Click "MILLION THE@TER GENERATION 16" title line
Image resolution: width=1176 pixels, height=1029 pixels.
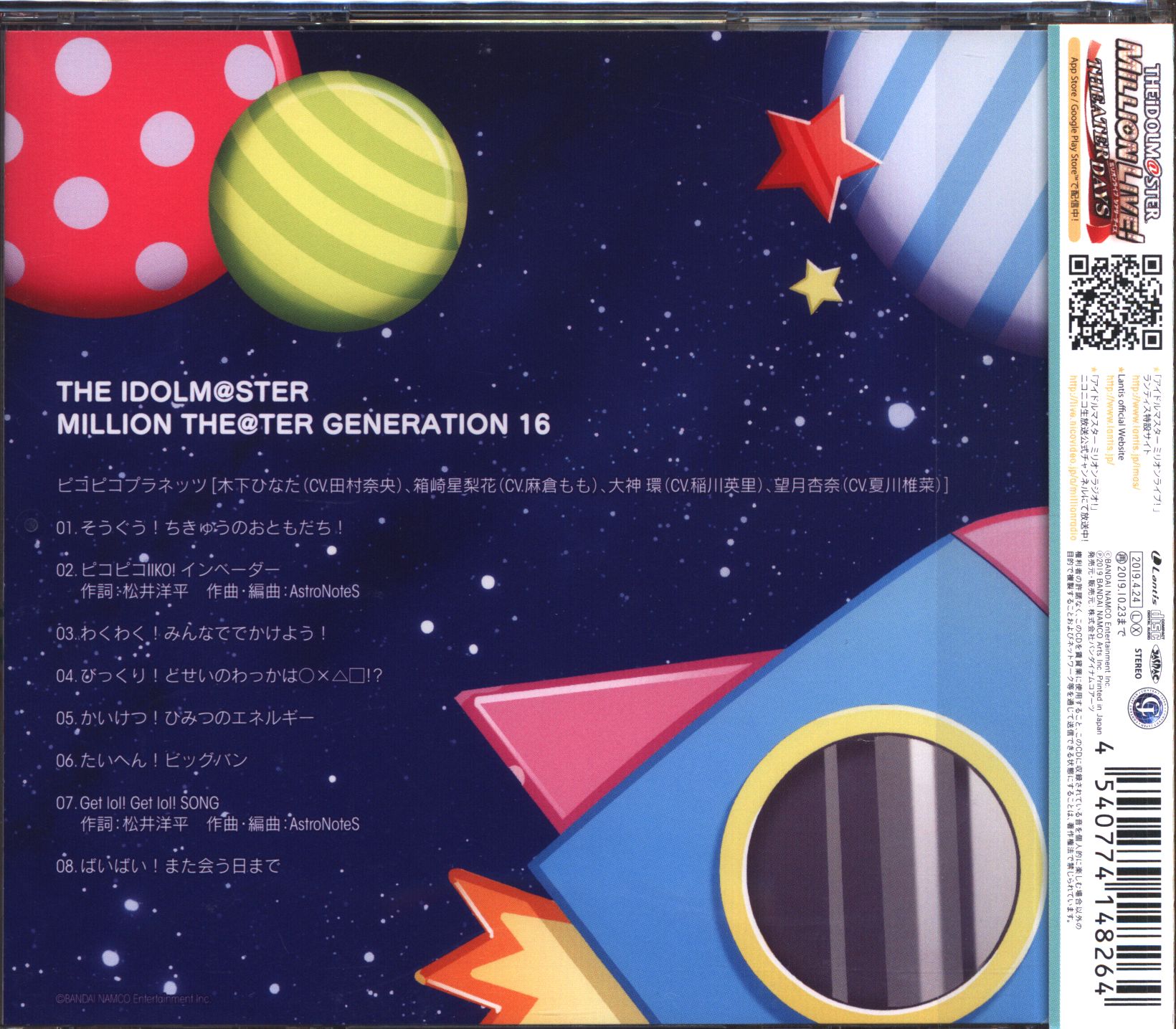coord(303,425)
